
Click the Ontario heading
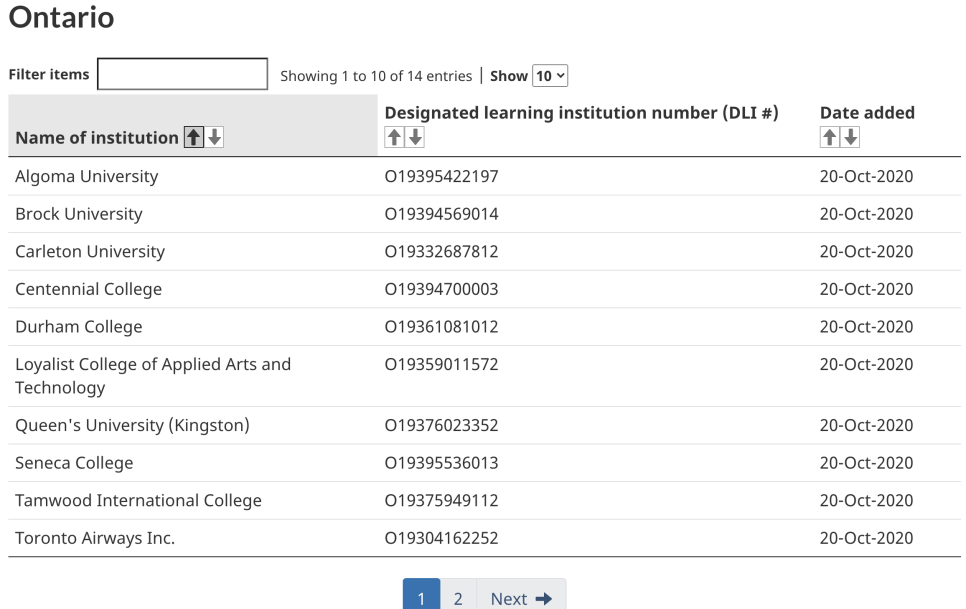pyautogui.click(x=62, y=17)
